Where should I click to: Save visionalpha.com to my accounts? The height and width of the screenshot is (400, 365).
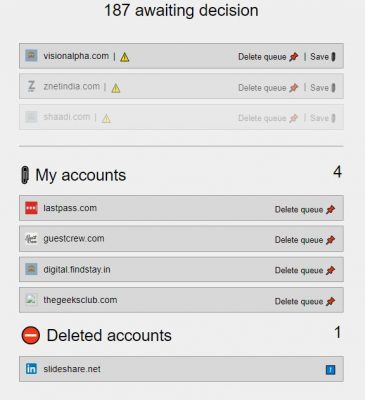click(x=323, y=57)
